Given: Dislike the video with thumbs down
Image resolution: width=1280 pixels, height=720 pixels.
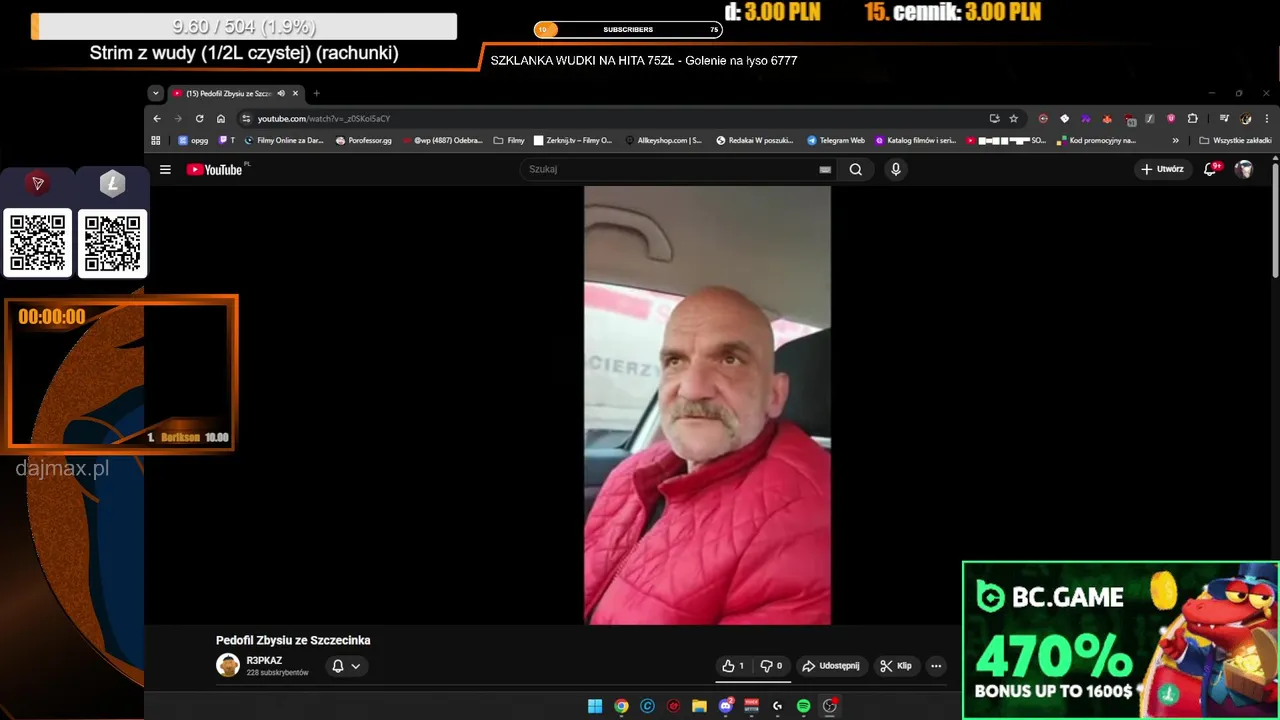Looking at the screenshot, I should coord(771,666).
